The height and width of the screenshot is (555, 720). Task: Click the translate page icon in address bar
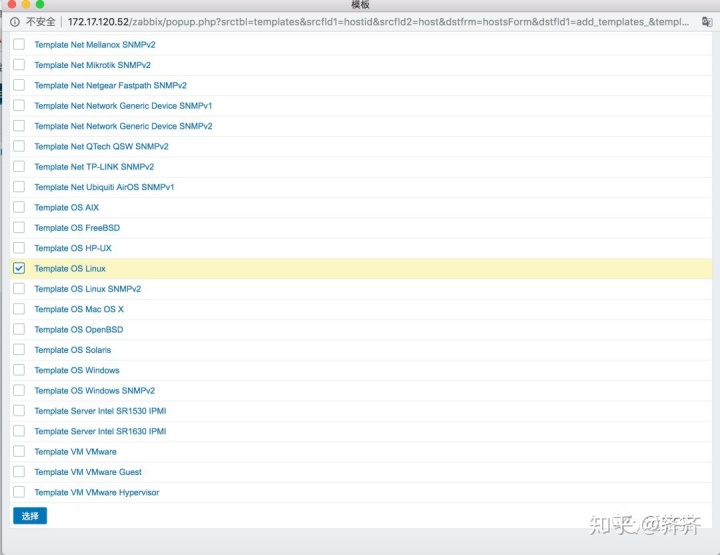(x=707, y=22)
